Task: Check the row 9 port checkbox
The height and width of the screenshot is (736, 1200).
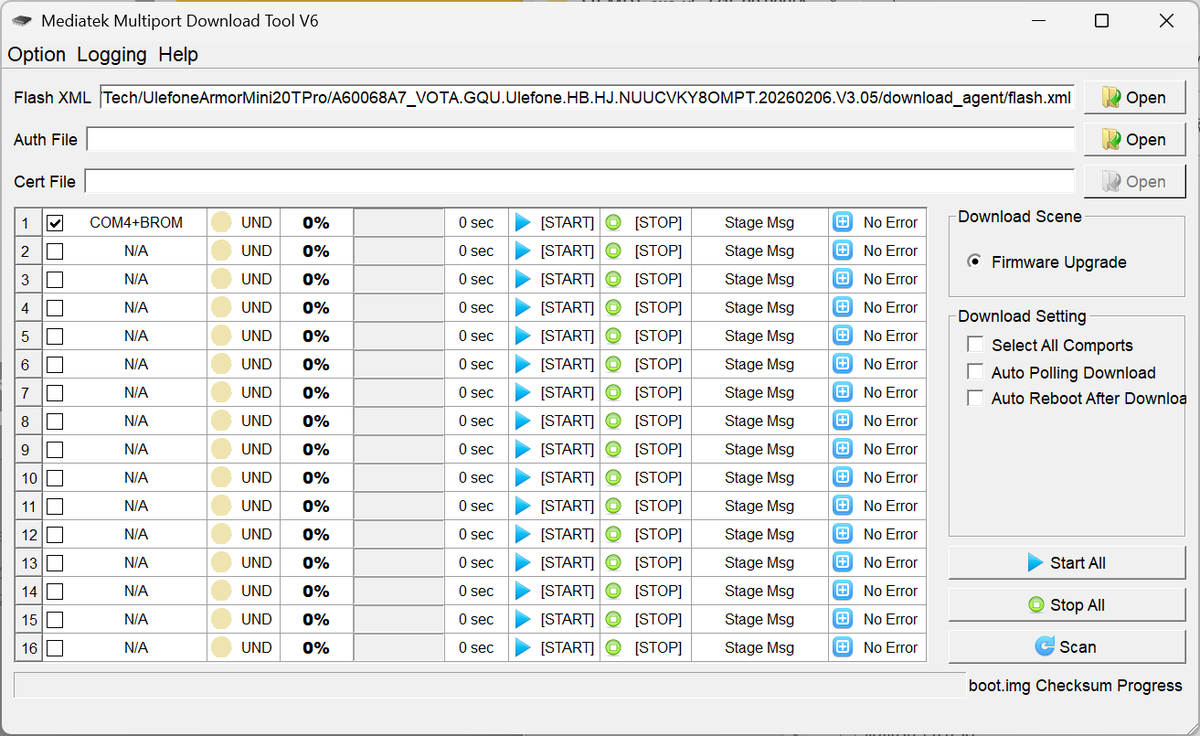Action: tap(55, 449)
